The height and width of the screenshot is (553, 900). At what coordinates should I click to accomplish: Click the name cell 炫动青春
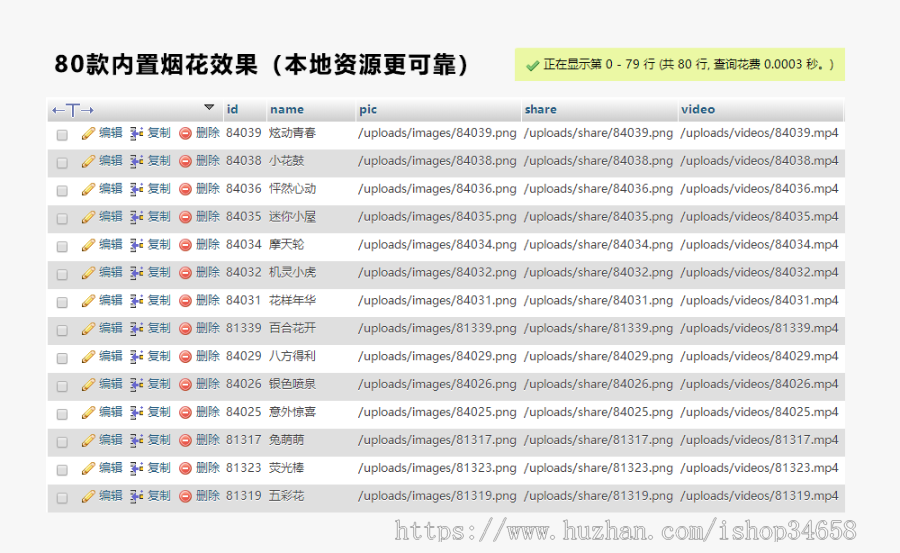tap(292, 133)
